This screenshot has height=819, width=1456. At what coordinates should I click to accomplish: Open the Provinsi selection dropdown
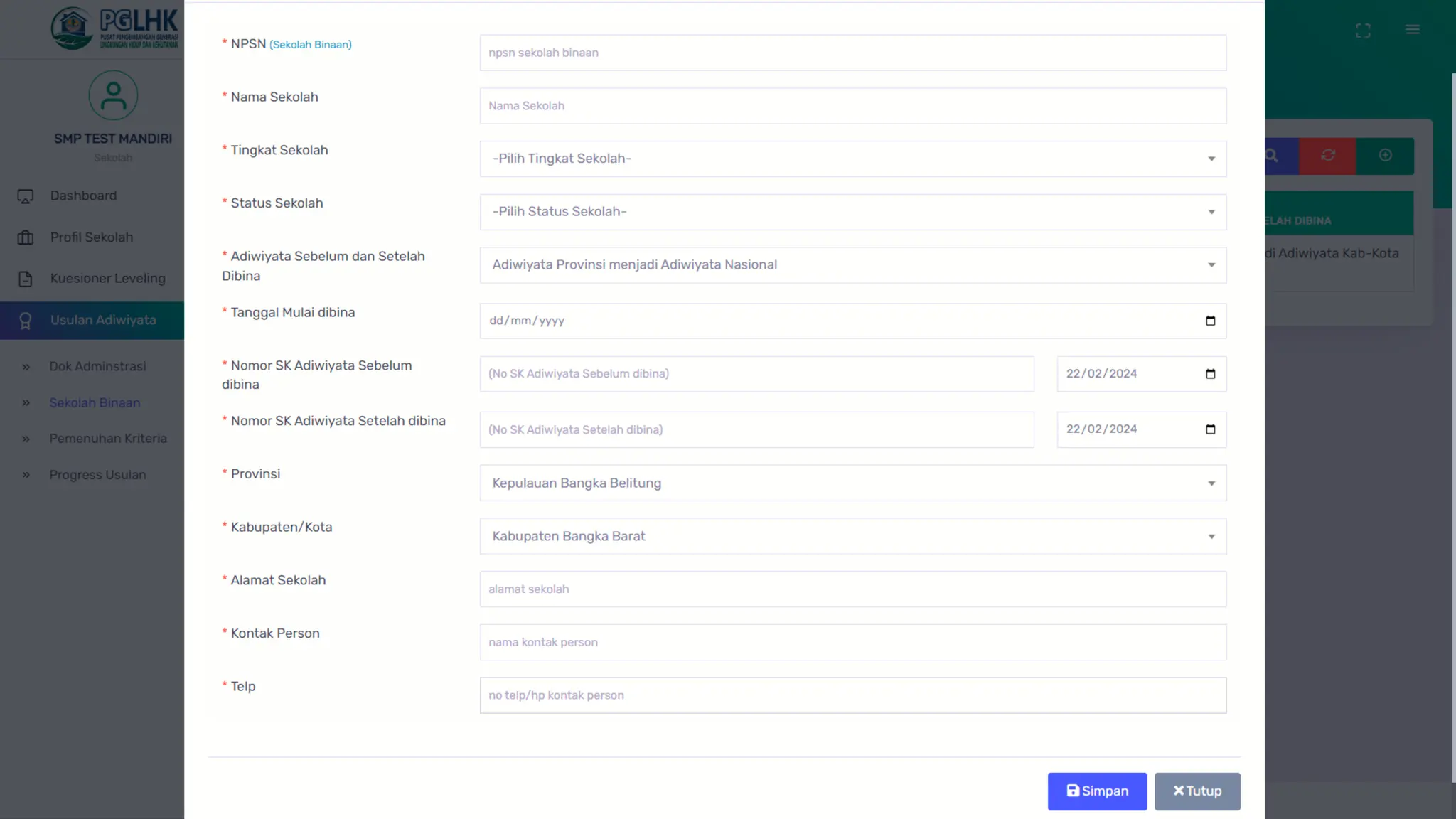[852, 483]
